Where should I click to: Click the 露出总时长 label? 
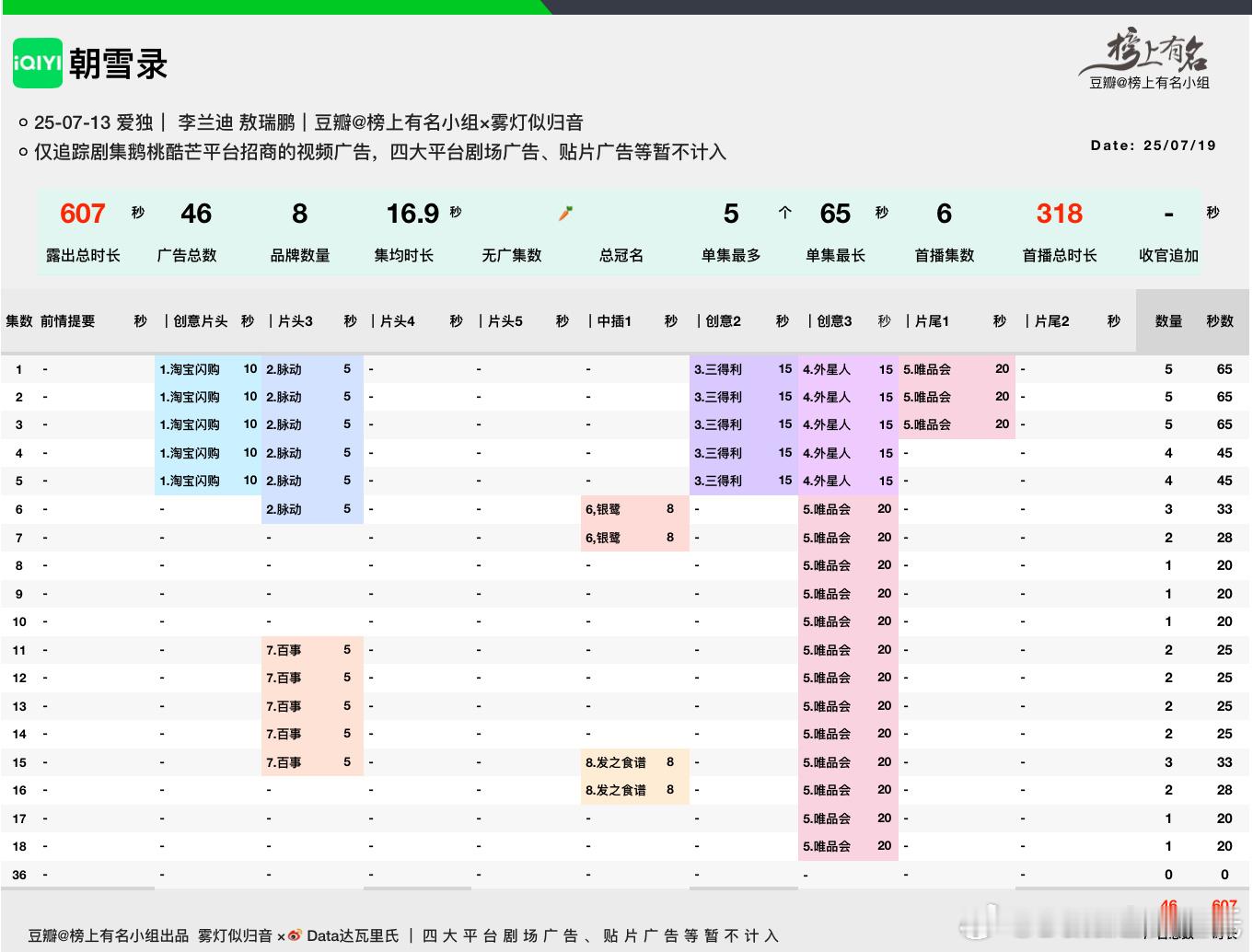pos(83,255)
